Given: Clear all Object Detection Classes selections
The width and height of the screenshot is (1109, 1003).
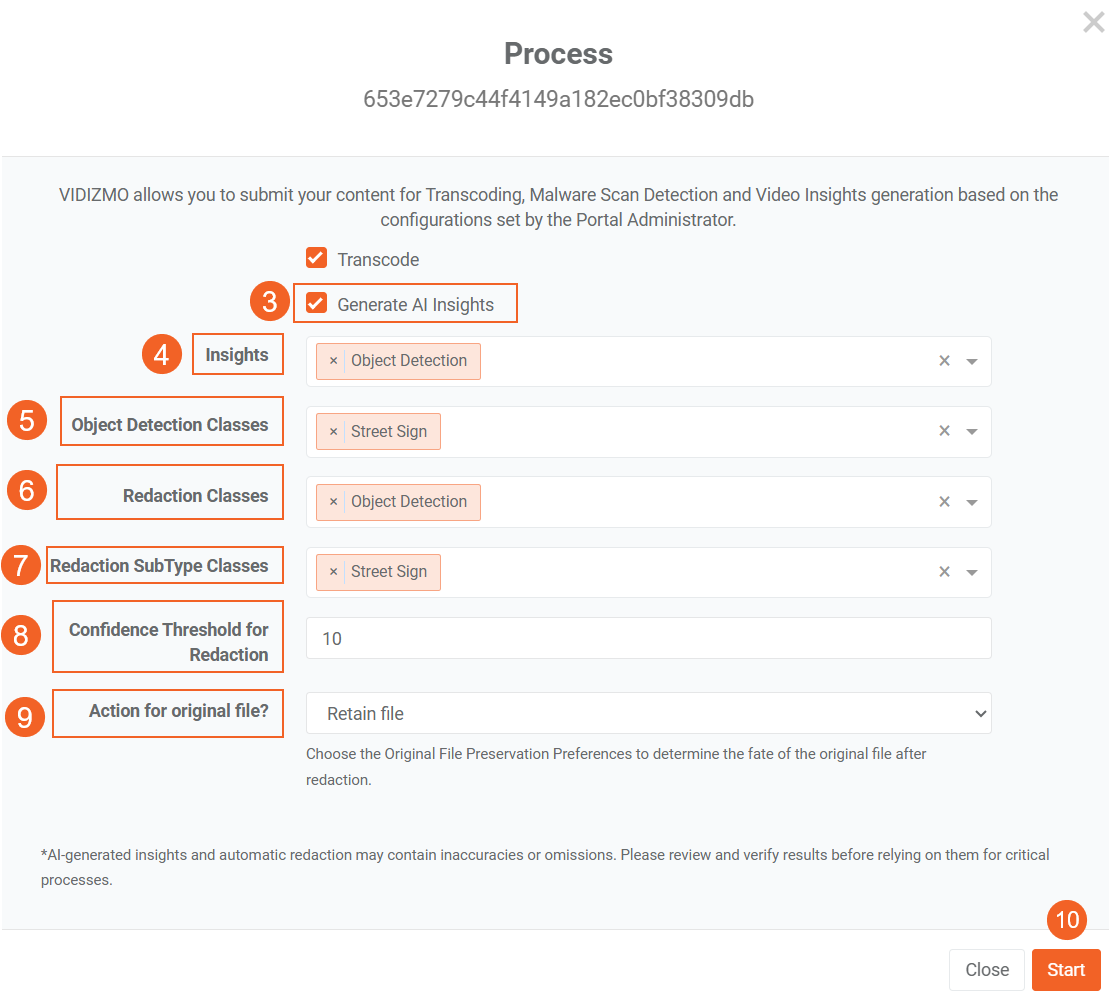Looking at the screenshot, I should tap(944, 432).
